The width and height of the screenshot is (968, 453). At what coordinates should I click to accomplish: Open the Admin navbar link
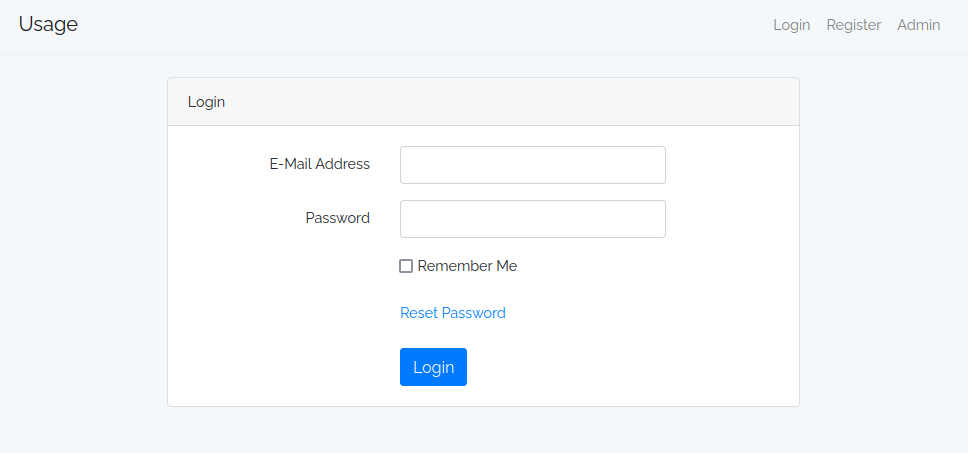pyautogui.click(x=918, y=25)
